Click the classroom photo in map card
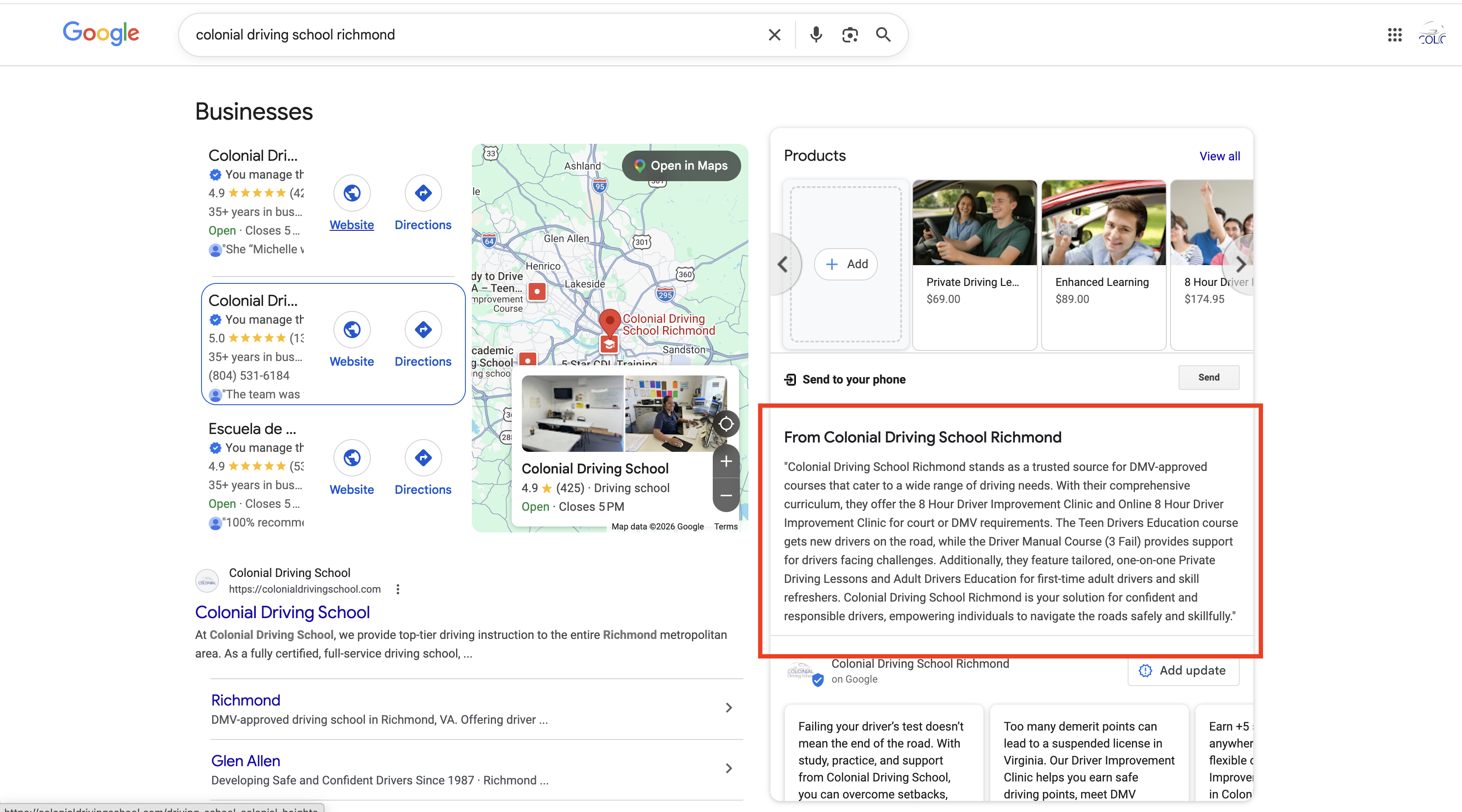The width and height of the screenshot is (1462, 812). tap(572, 414)
